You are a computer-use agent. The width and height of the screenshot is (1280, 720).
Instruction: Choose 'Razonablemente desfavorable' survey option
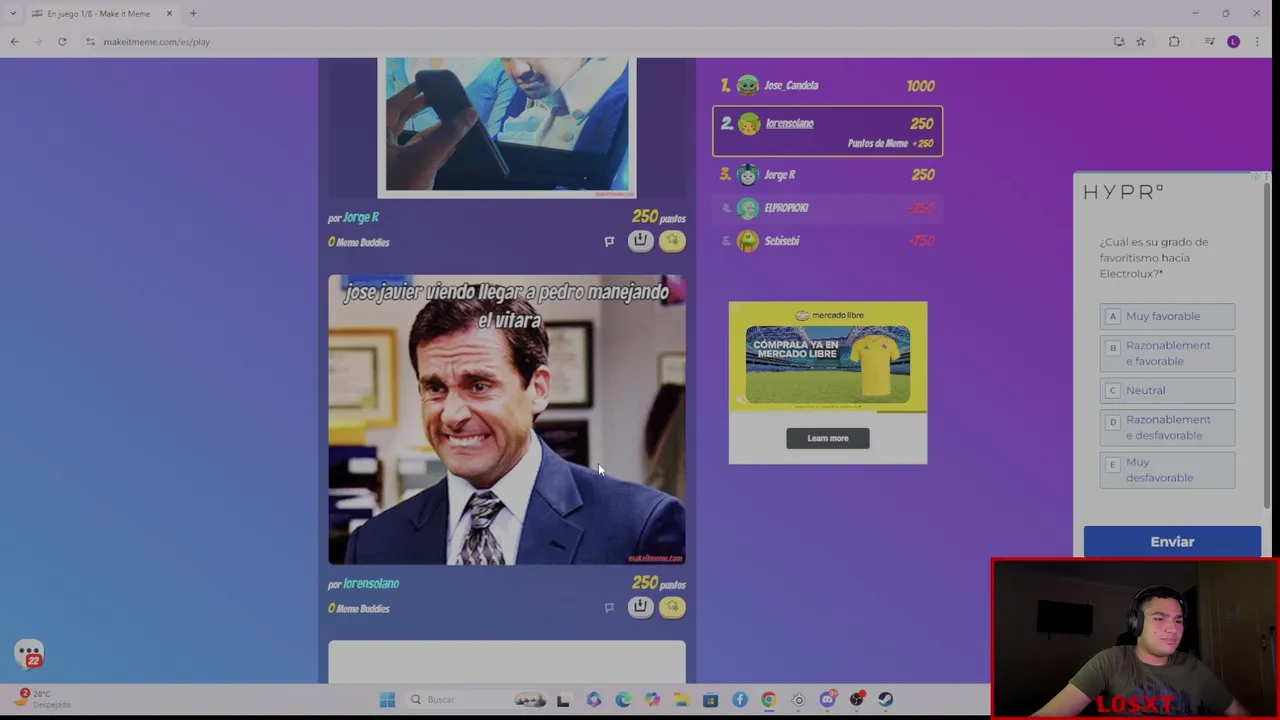click(x=1167, y=427)
